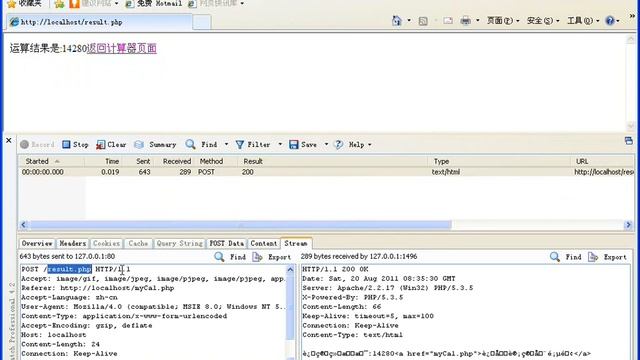Switch to the POST Data tab
Screen dimensions: 640x360
pos(227,243)
